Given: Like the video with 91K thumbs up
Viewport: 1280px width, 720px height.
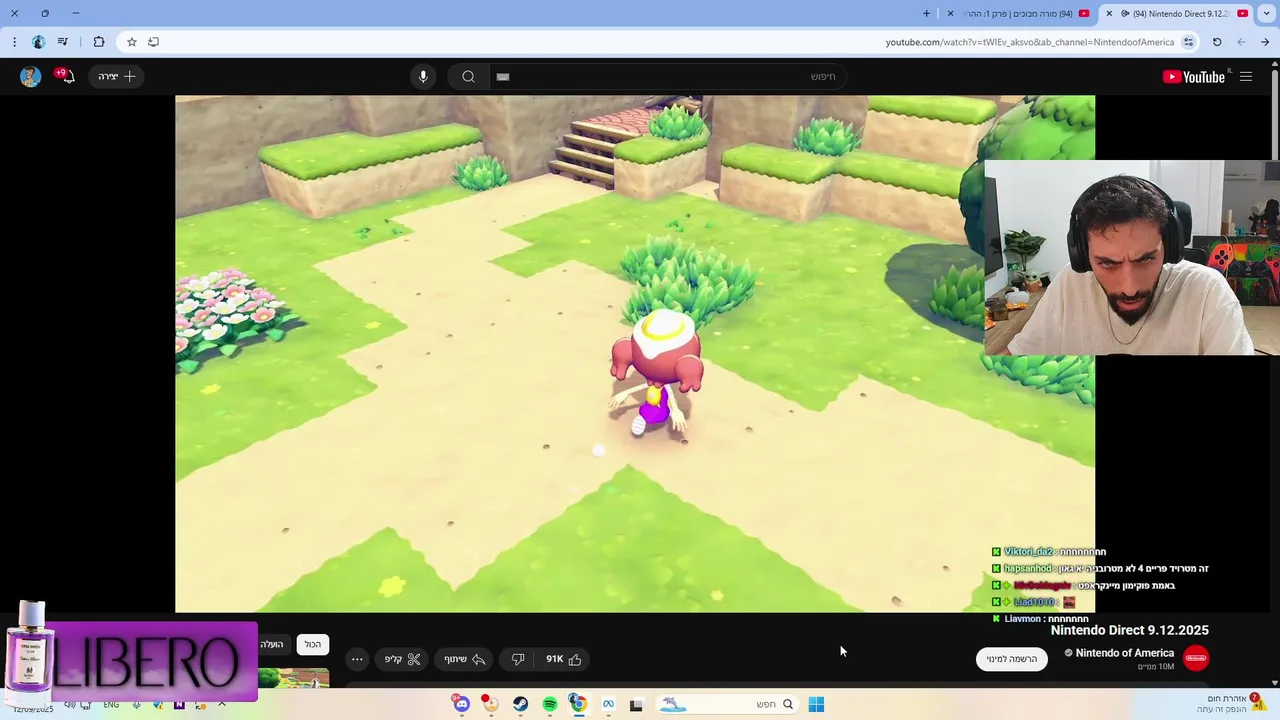Looking at the screenshot, I should click(564, 659).
